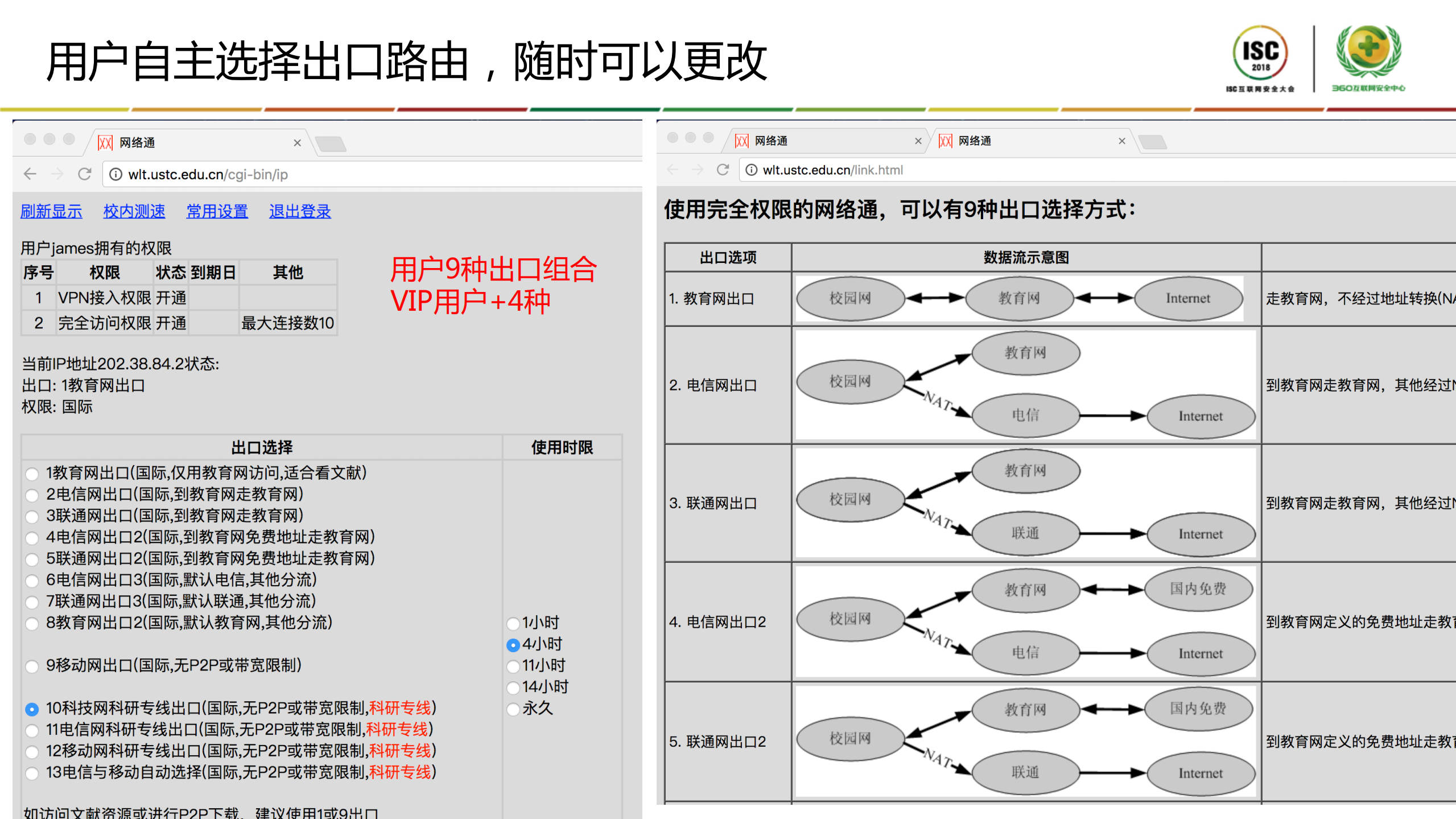Click the reload icon in the left browser
1456x819 pixels.
coord(84,174)
